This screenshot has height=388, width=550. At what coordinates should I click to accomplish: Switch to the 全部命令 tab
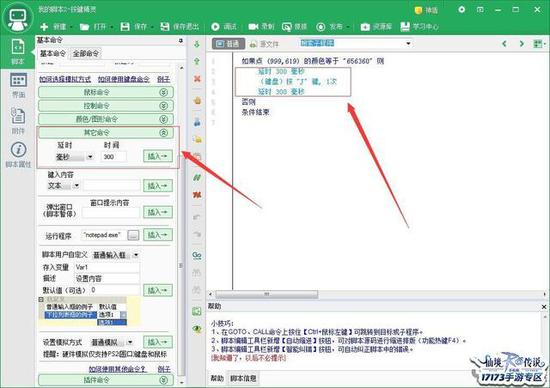[x=86, y=54]
